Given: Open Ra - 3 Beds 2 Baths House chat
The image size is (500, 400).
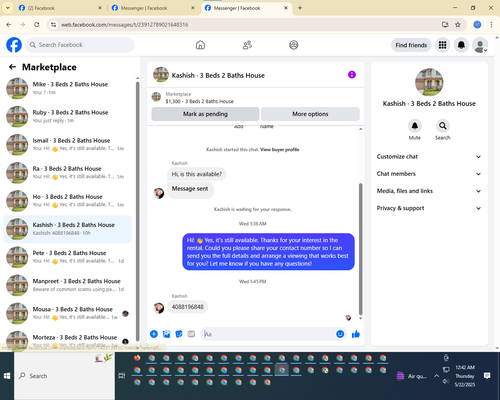Looking at the screenshot, I should [x=68, y=173].
